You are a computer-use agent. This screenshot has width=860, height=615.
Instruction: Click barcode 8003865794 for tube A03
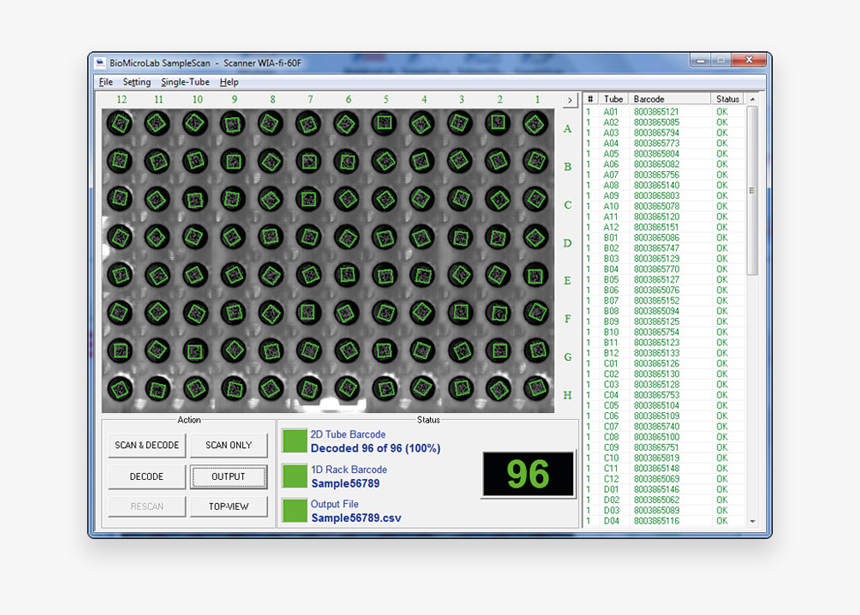click(657, 133)
